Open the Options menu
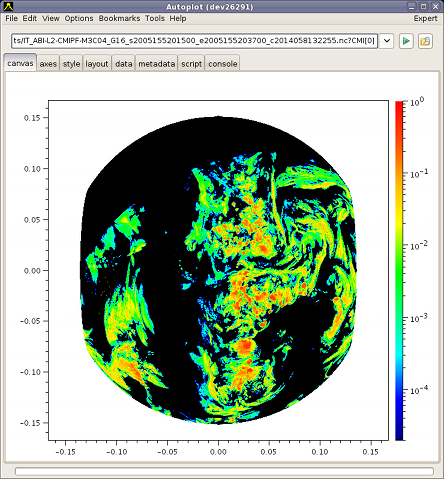The width and height of the screenshot is (444, 479). pos(79,18)
